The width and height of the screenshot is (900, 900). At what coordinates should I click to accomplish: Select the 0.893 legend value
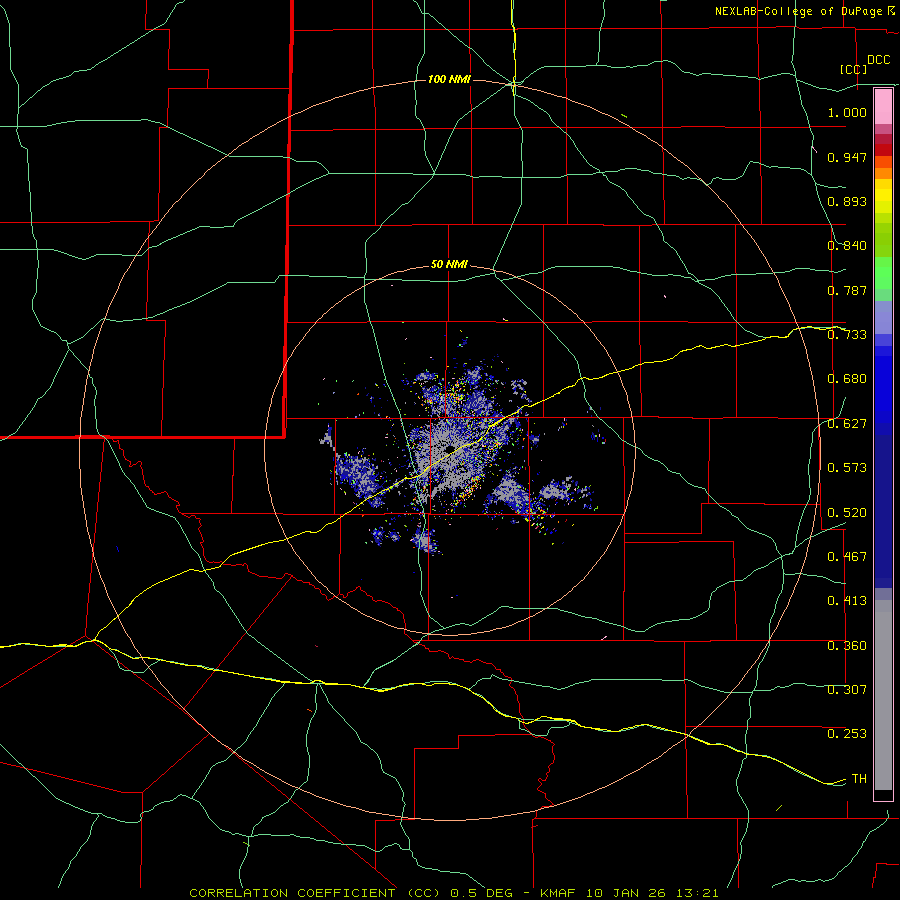[847, 201]
